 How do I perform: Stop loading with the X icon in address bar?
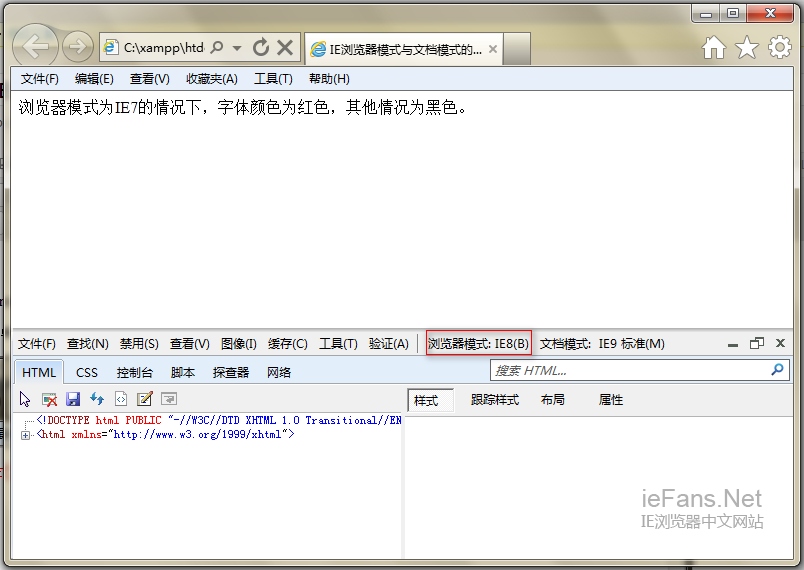tap(285, 47)
